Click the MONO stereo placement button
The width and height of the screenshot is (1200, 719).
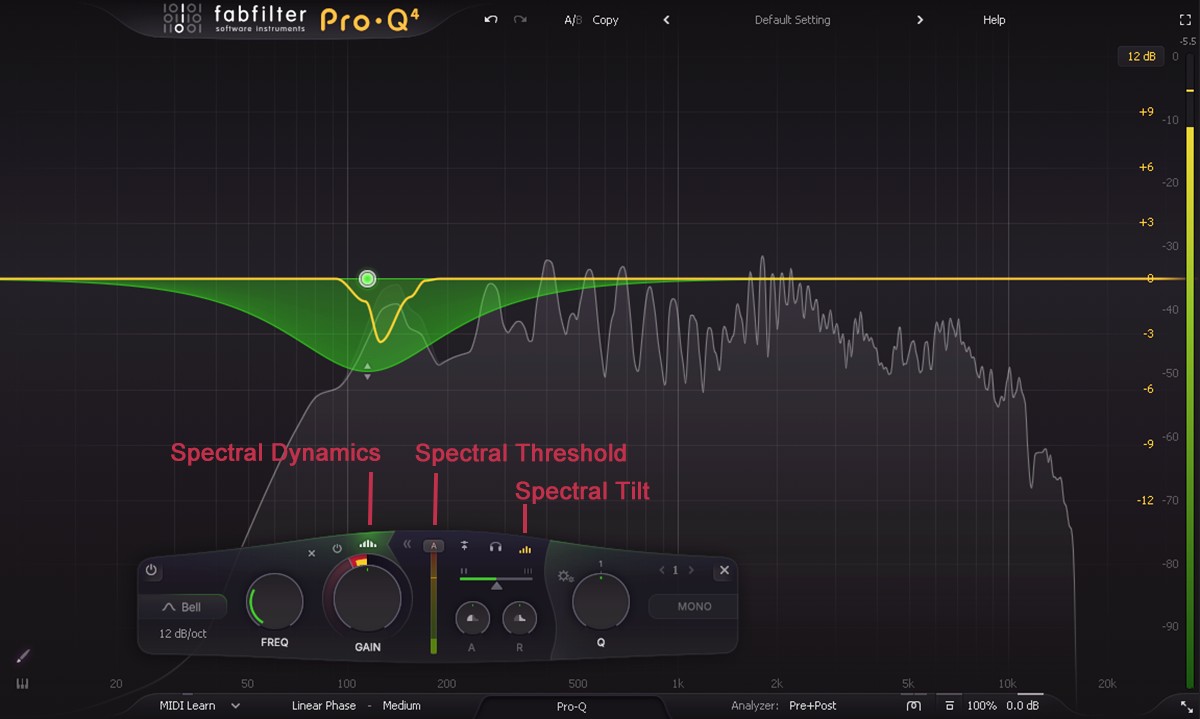click(x=694, y=606)
